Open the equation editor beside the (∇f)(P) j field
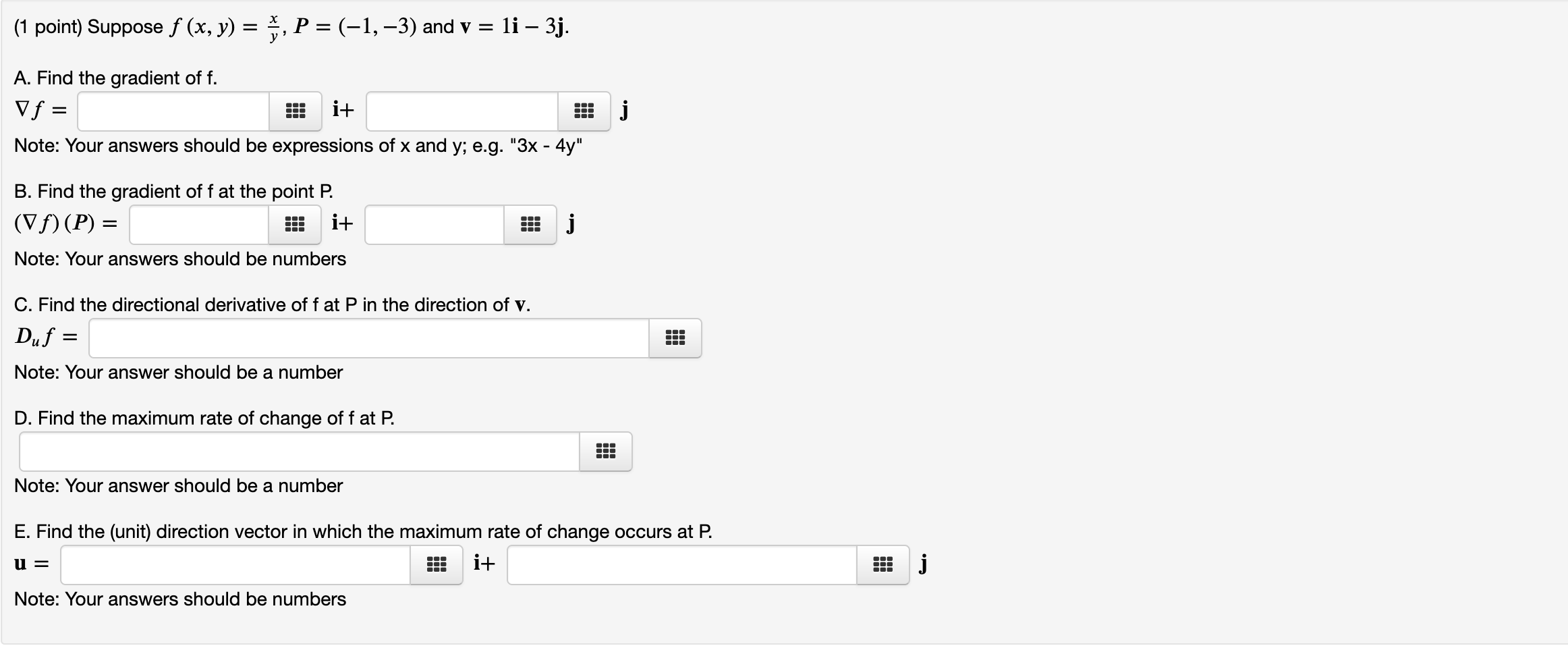 [530, 224]
